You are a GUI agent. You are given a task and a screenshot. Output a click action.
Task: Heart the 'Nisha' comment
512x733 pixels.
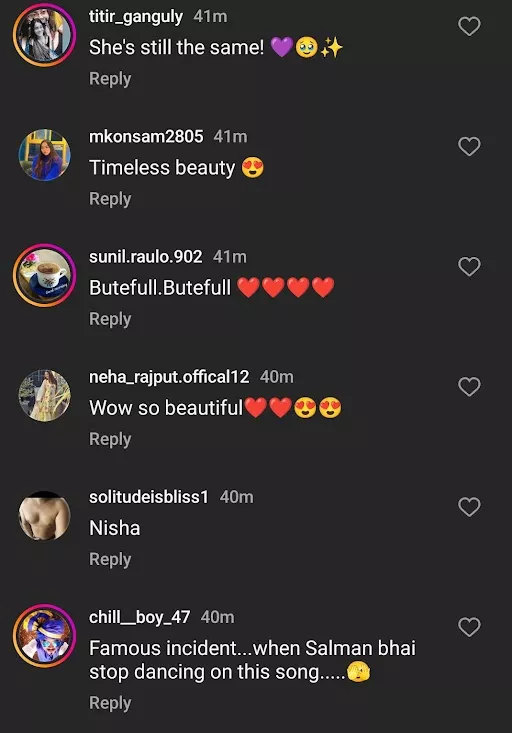pos(469,507)
